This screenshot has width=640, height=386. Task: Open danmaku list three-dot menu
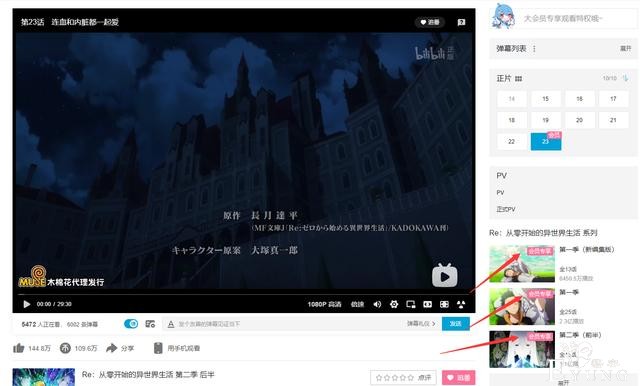pyautogui.click(x=534, y=49)
